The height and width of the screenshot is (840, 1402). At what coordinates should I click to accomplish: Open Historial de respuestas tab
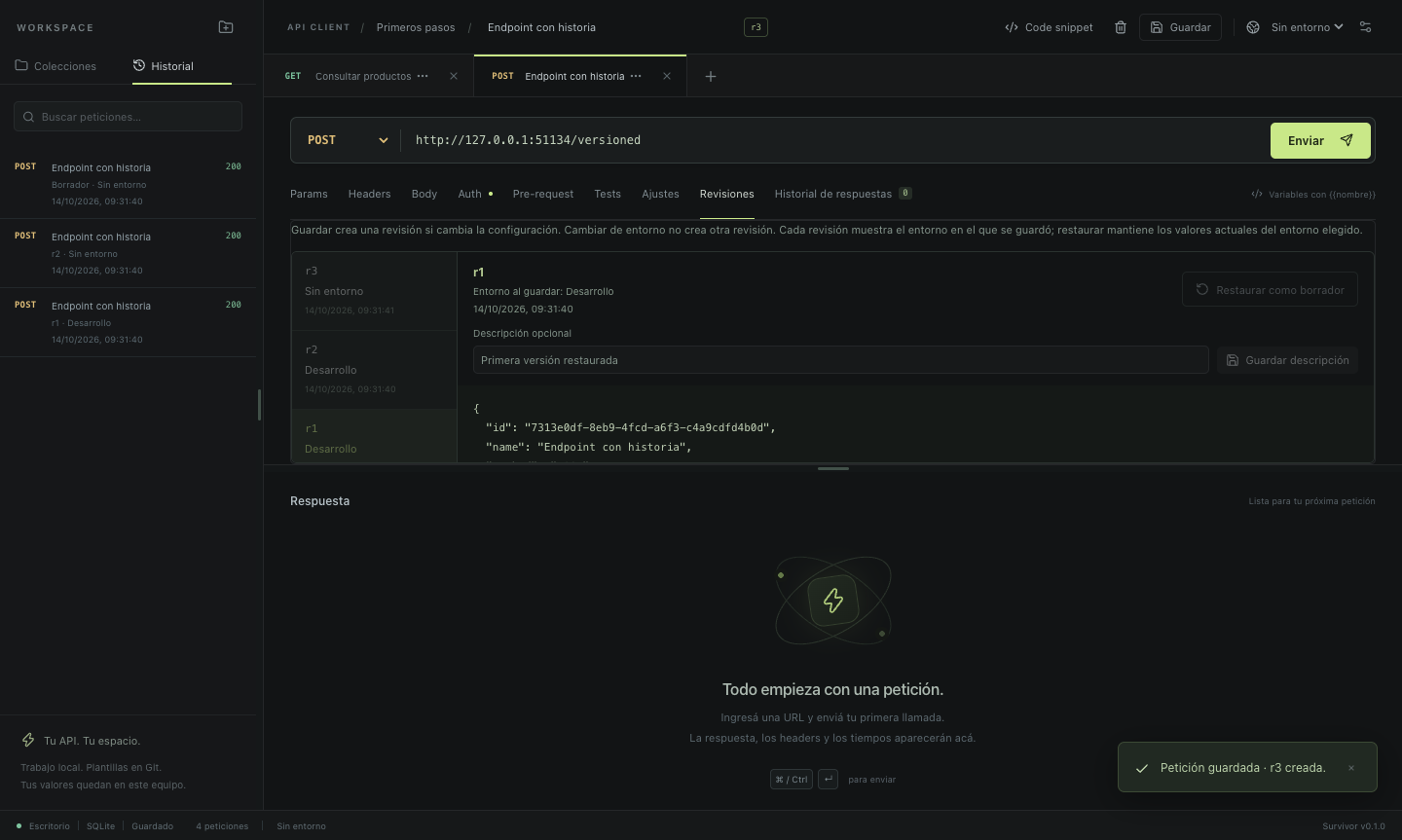tap(843, 194)
